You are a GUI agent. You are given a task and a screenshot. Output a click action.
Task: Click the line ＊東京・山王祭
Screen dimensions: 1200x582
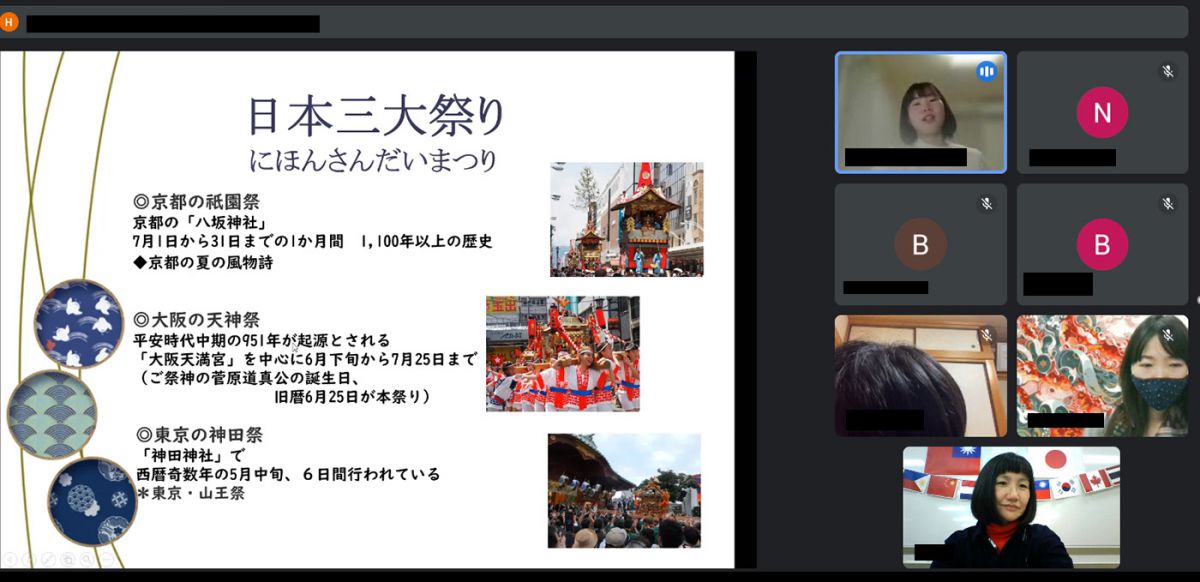[190, 494]
